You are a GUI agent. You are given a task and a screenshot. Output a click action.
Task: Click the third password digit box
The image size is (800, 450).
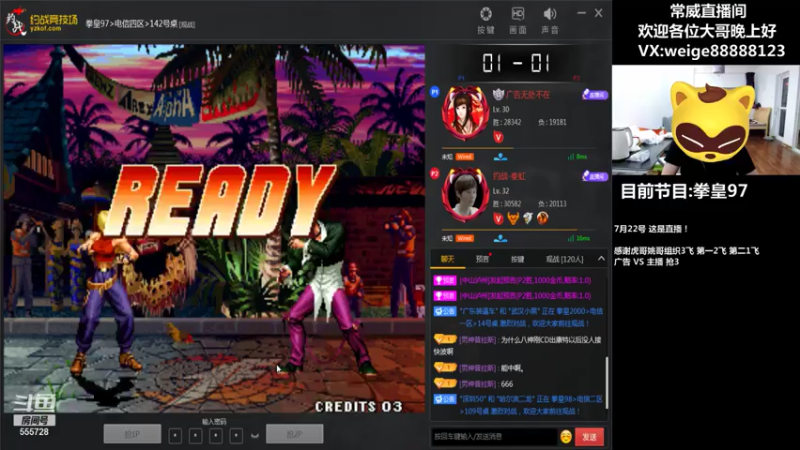(x=216, y=436)
